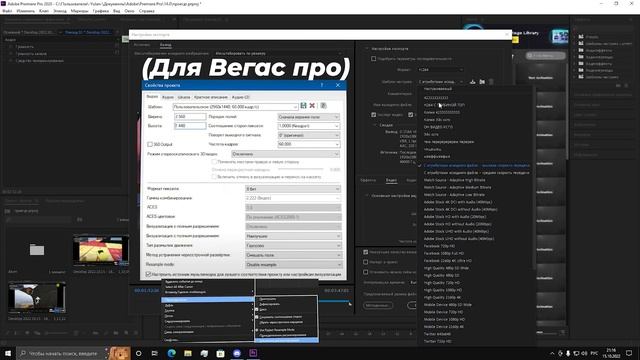
Task: Open the bin folder in project panel
Action: 37,249
